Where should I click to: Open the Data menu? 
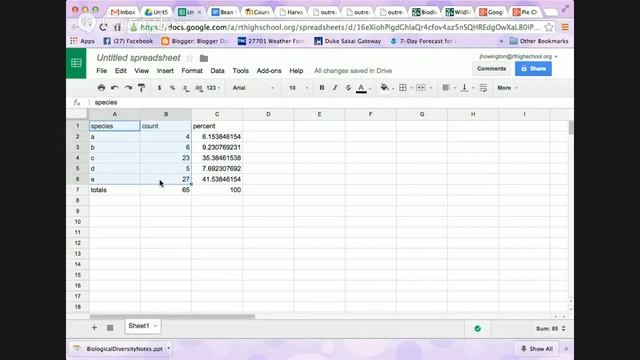218,71
